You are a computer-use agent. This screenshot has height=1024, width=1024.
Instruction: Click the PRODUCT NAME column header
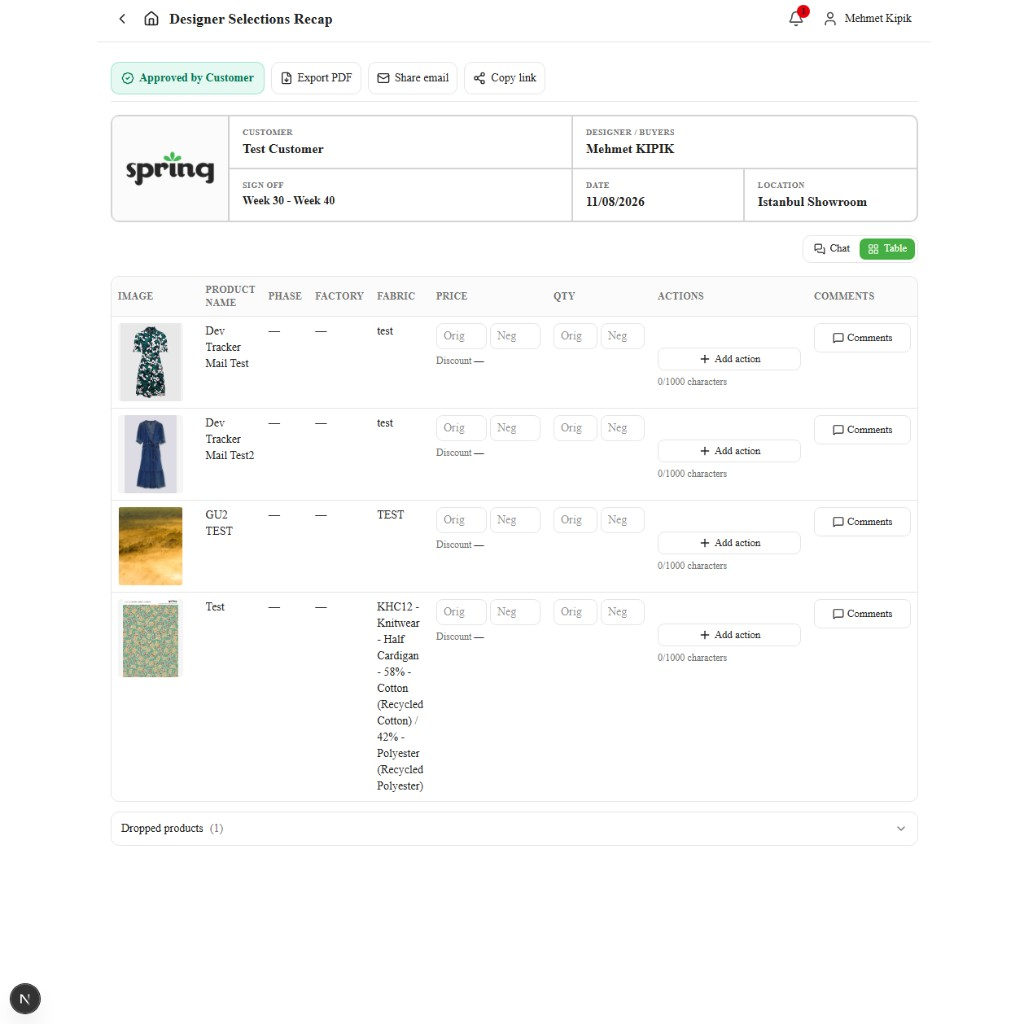(x=230, y=296)
